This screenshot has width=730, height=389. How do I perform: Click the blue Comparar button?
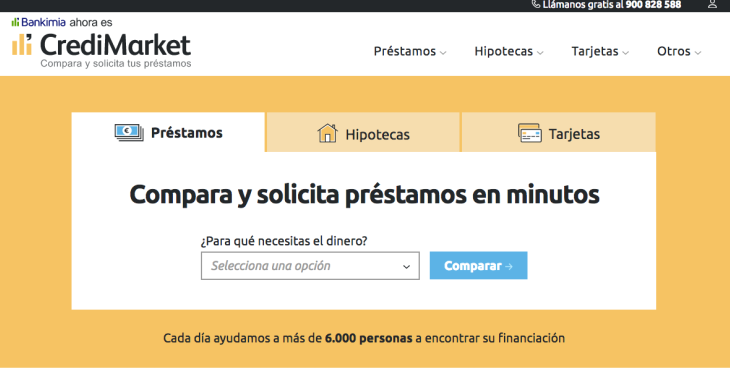point(478,266)
